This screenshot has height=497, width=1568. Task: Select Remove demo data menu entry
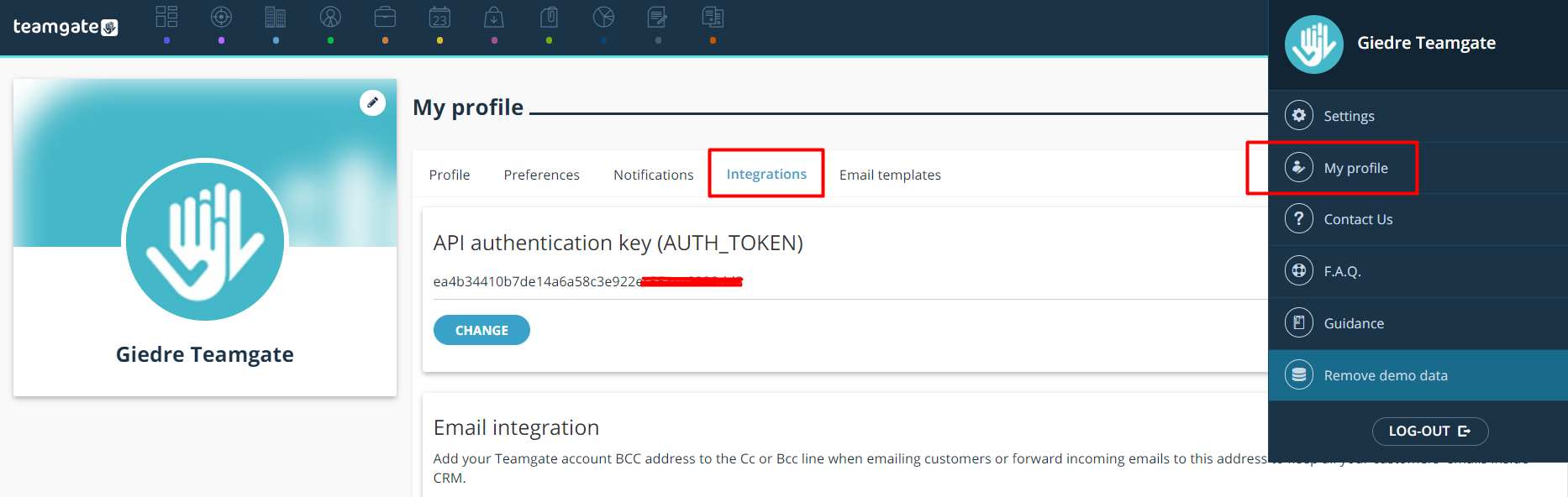tap(1418, 375)
